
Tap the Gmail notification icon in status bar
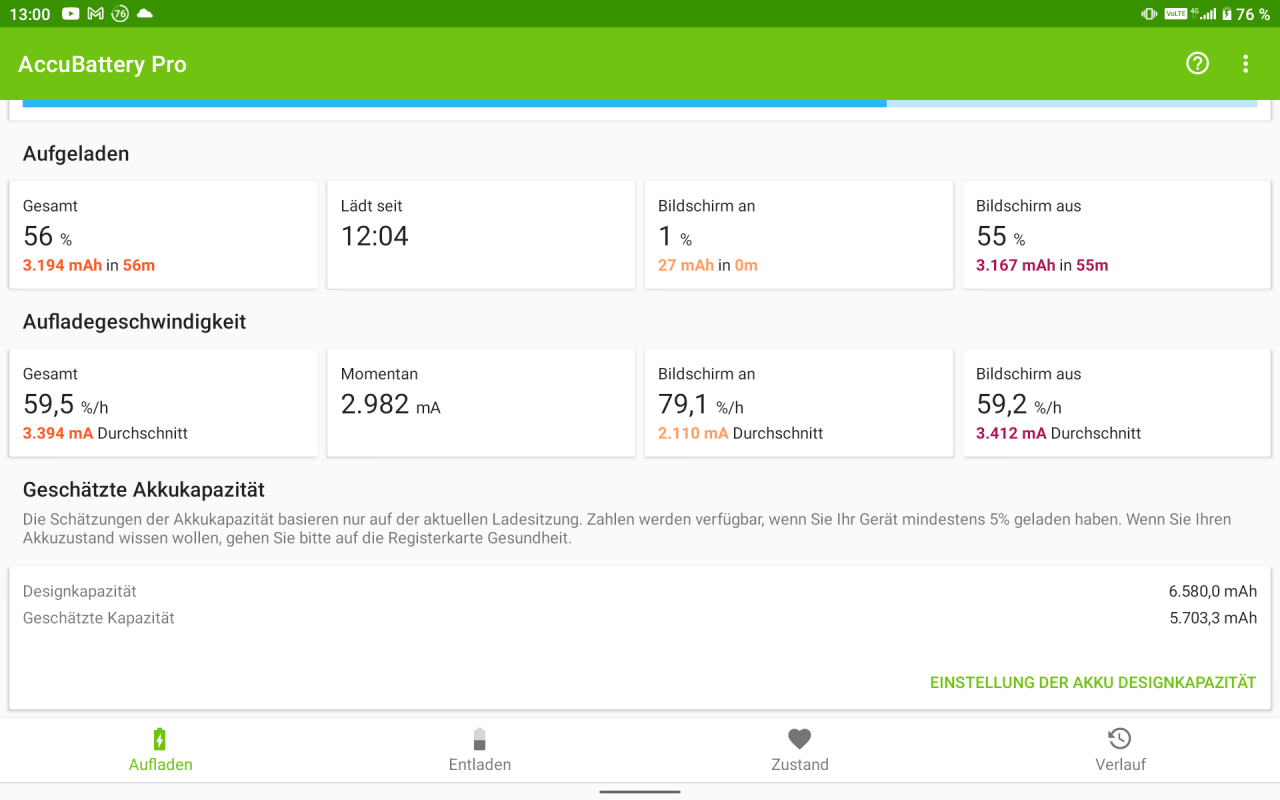[95, 14]
